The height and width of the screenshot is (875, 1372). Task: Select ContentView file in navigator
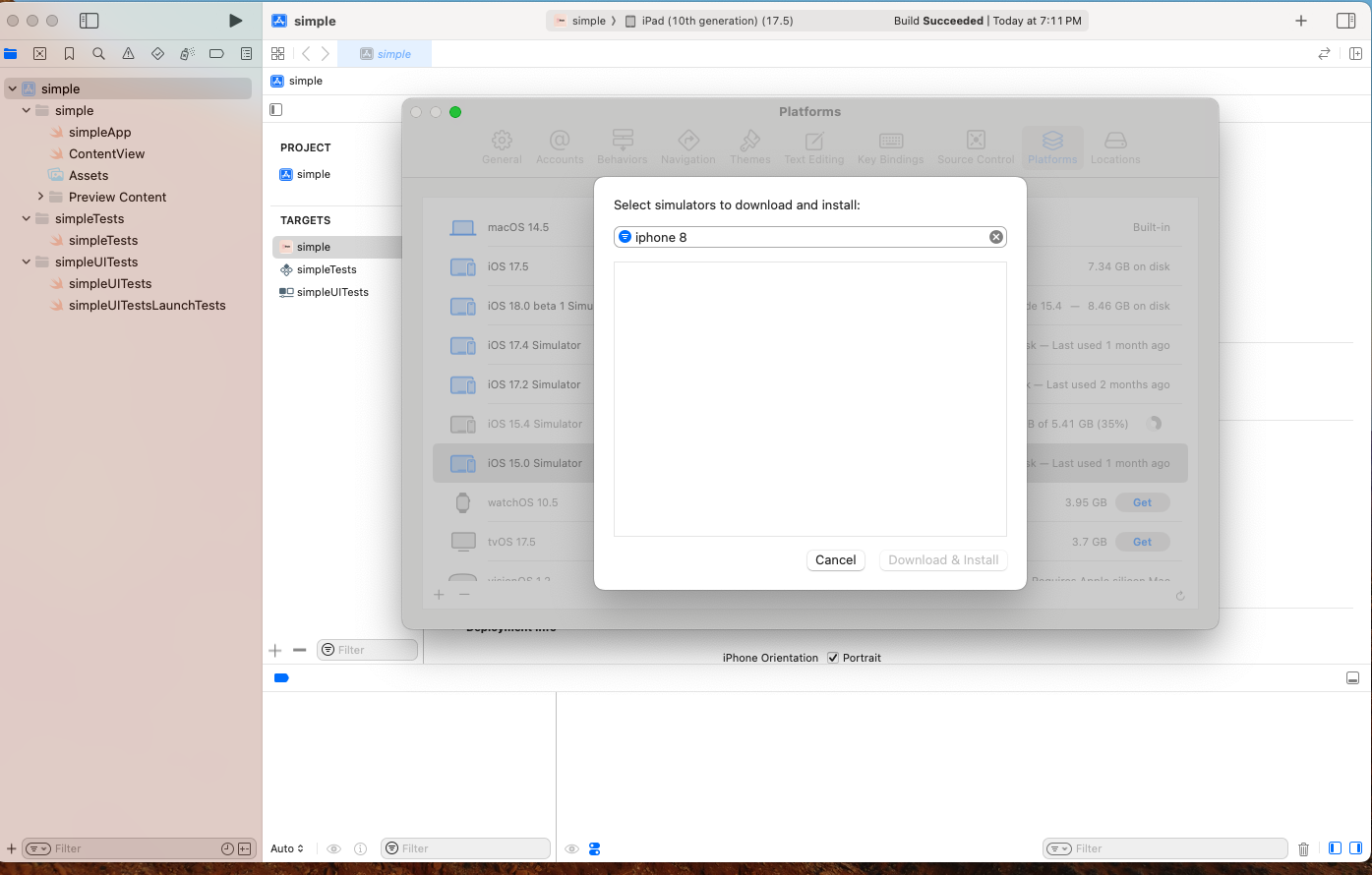click(106, 153)
